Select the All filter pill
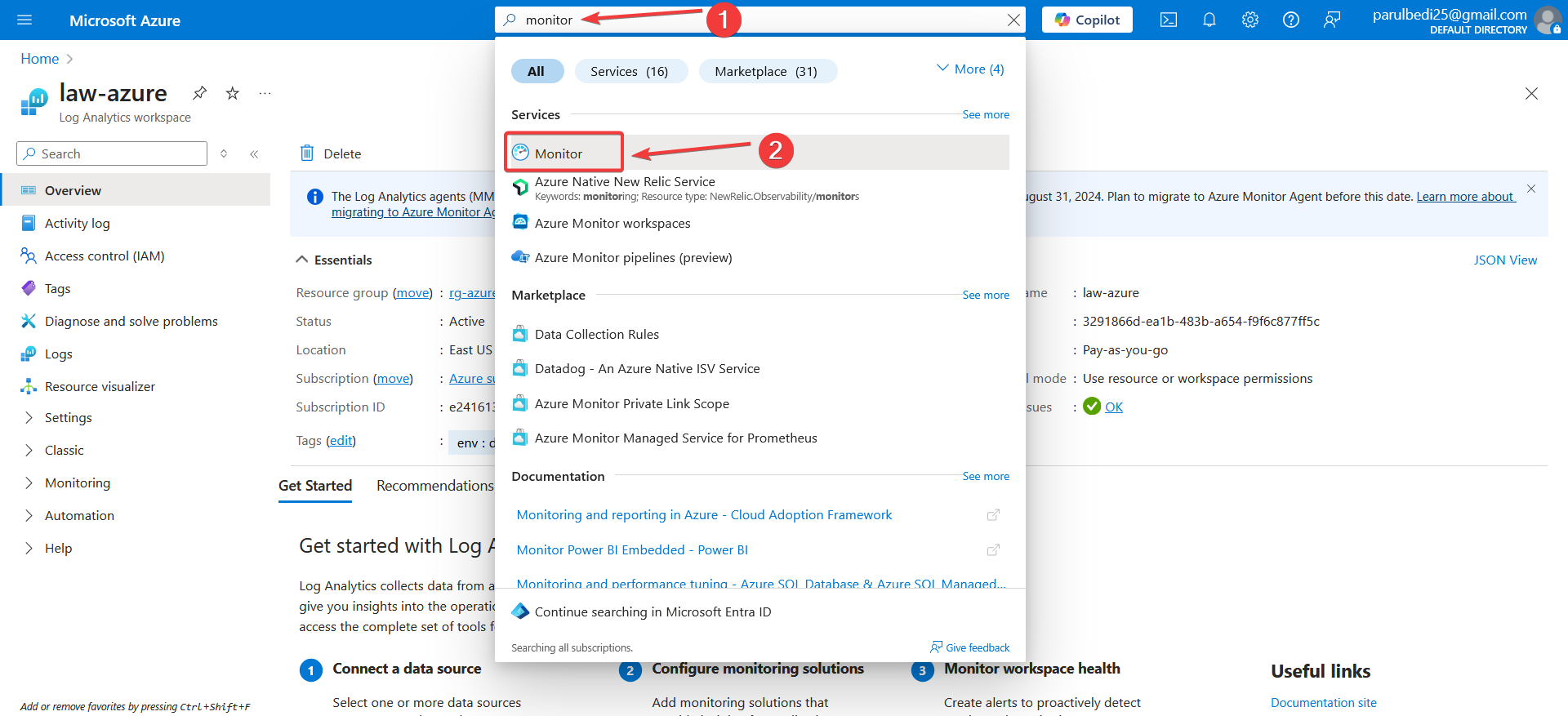Image resolution: width=1568 pixels, height=716 pixels. 537,71
